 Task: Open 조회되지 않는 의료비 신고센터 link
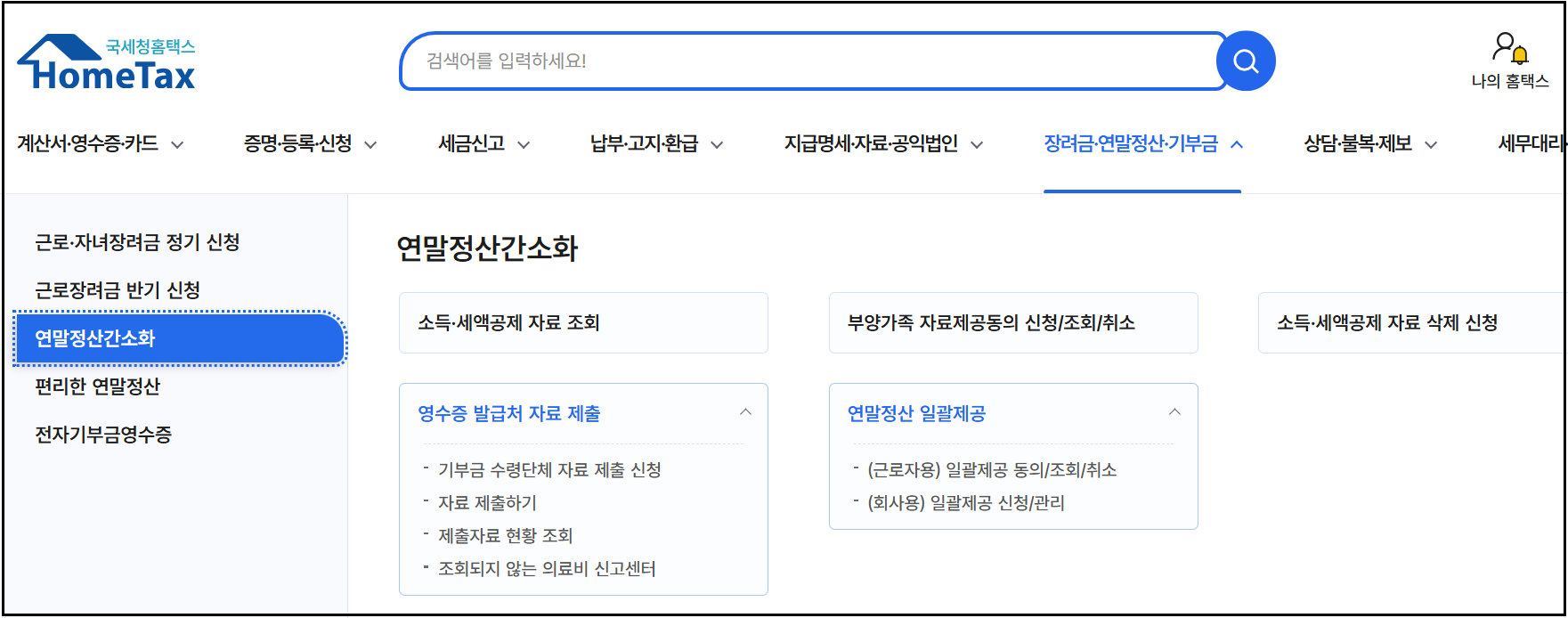click(x=547, y=569)
